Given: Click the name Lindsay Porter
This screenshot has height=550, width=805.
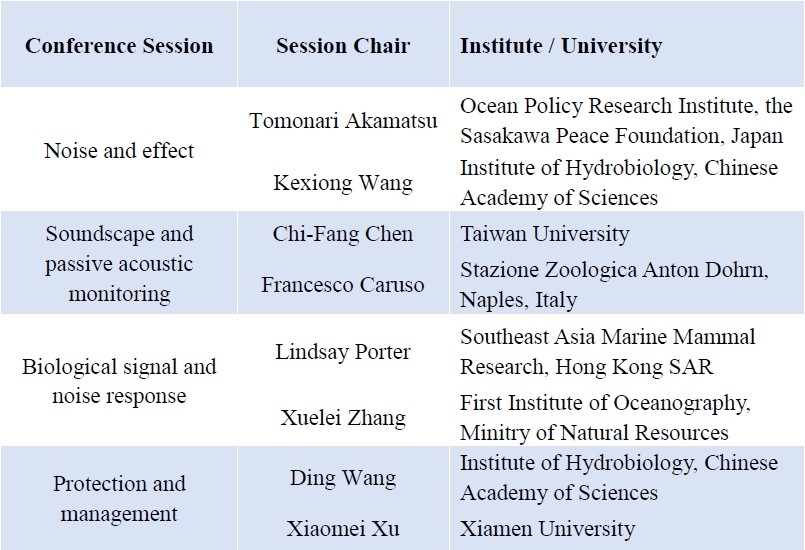Looking at the screenshot, I should click(343, 352).
